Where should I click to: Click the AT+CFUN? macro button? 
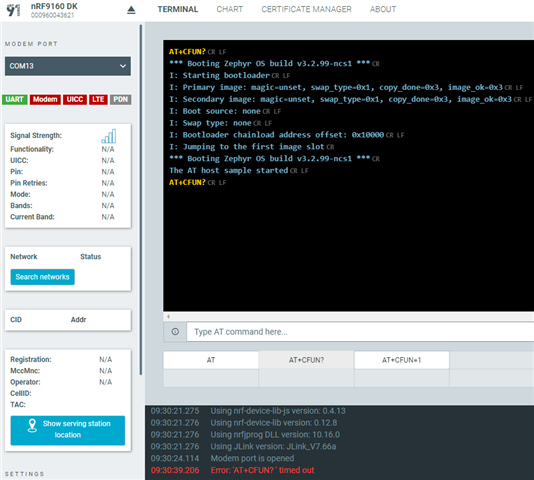(x=306, y=360)
